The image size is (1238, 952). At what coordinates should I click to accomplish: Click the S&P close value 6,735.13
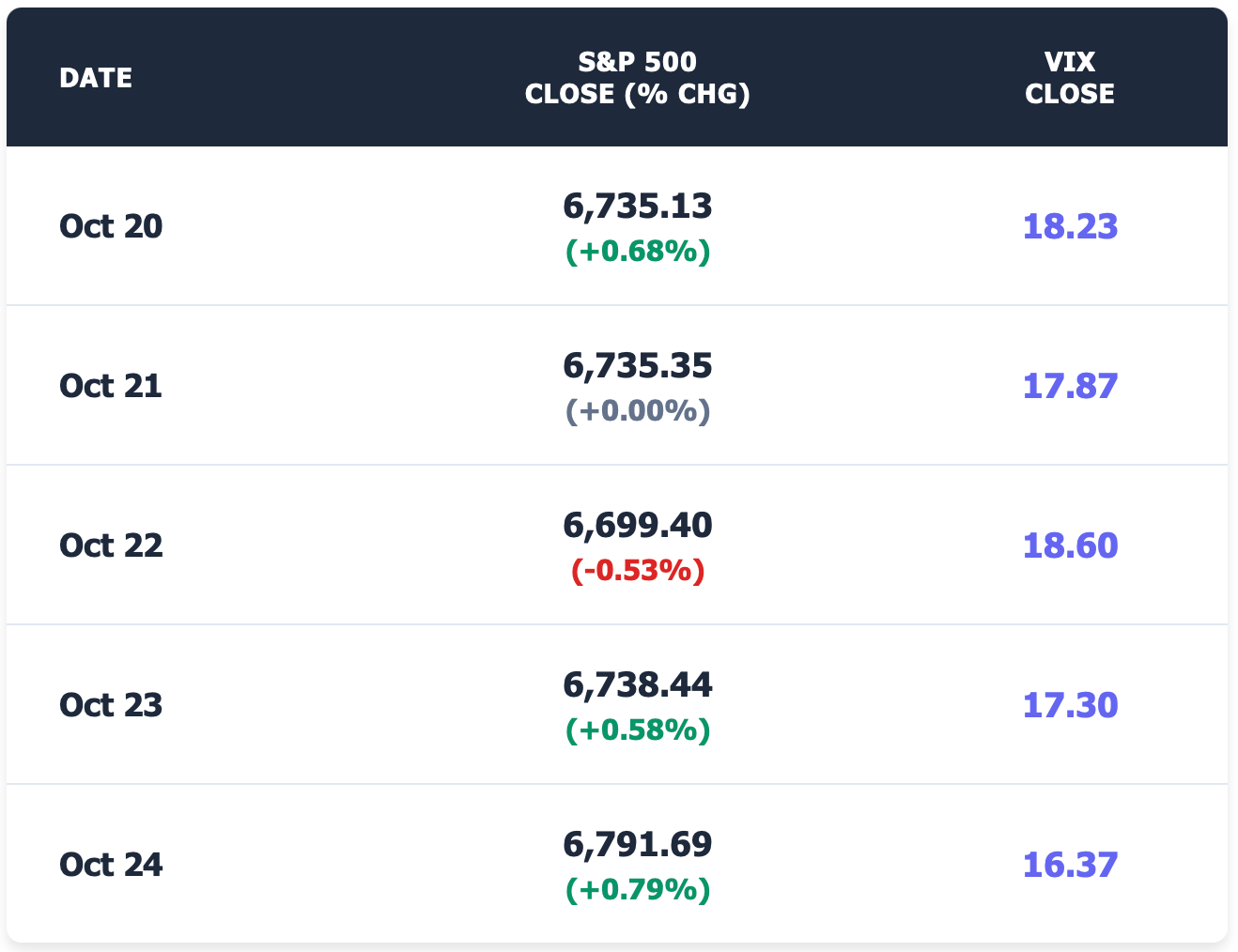tap(638, 206)
